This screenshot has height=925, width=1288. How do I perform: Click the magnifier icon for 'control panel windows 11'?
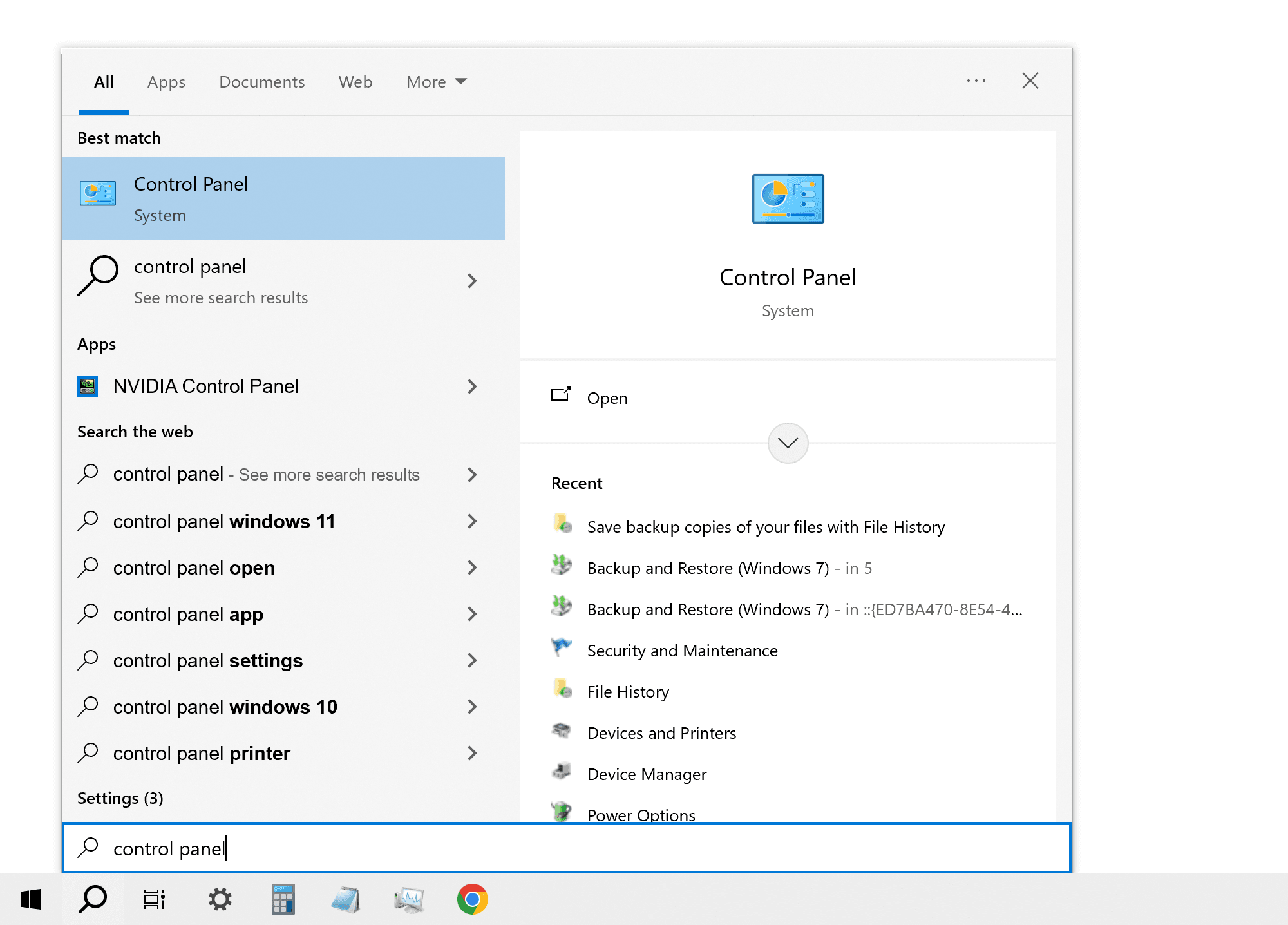coord(88,520)
